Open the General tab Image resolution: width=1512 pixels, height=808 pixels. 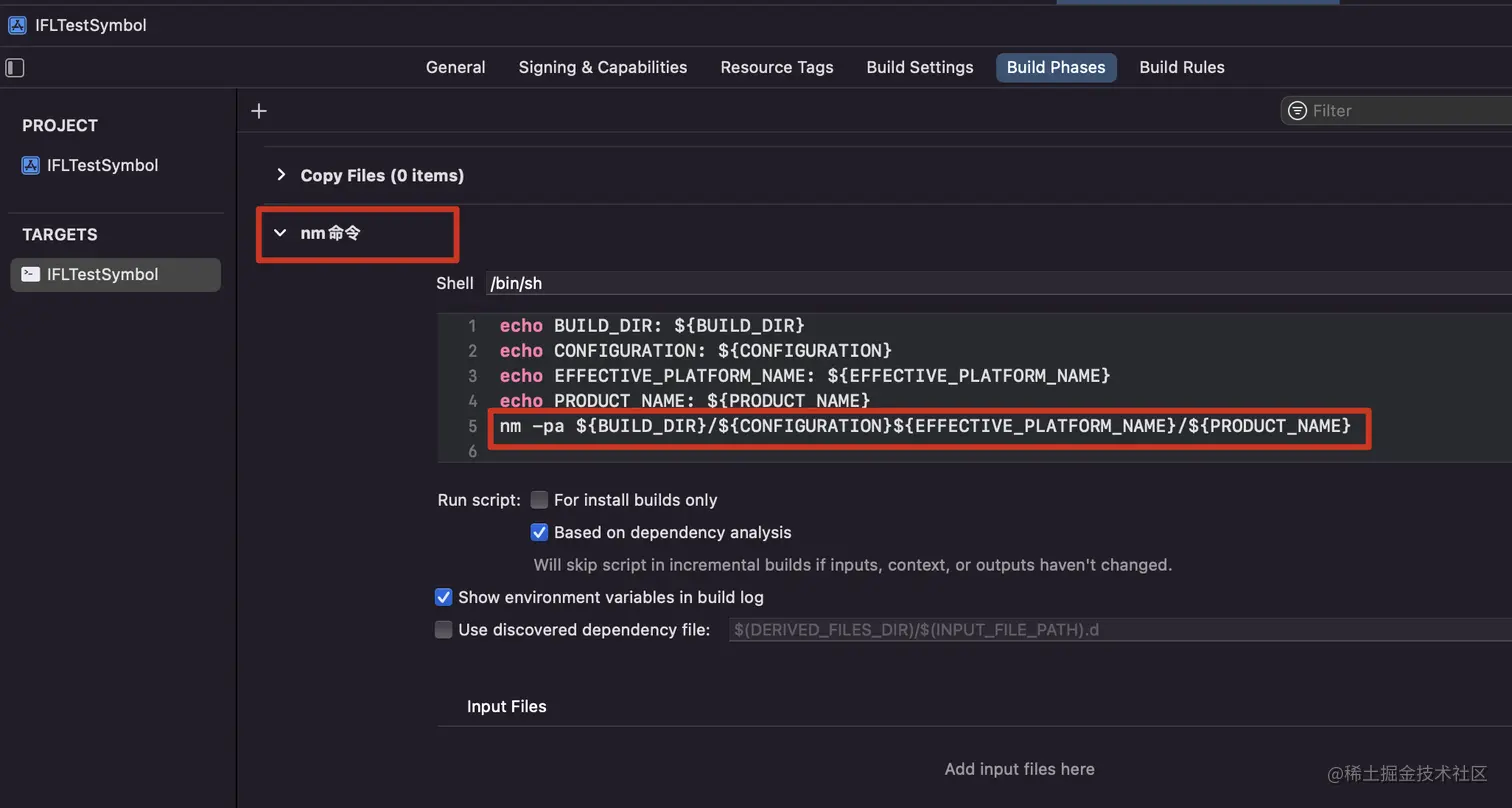click(455, 67)
